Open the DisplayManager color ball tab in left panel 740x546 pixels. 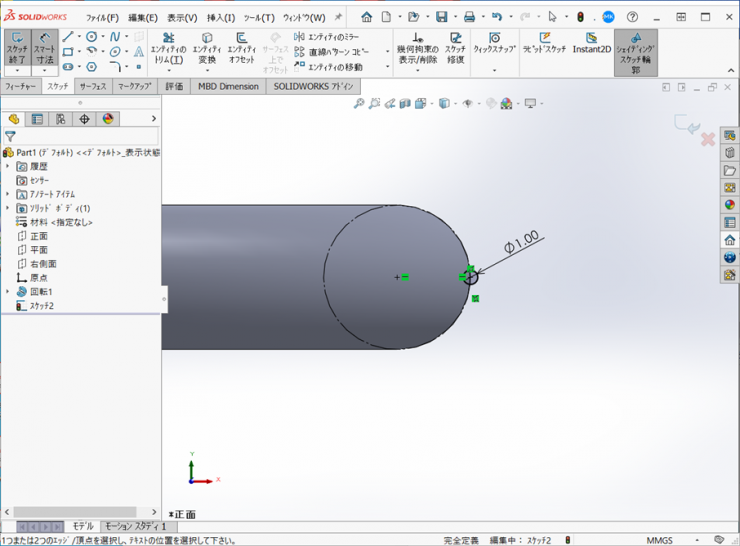point(107,119)
